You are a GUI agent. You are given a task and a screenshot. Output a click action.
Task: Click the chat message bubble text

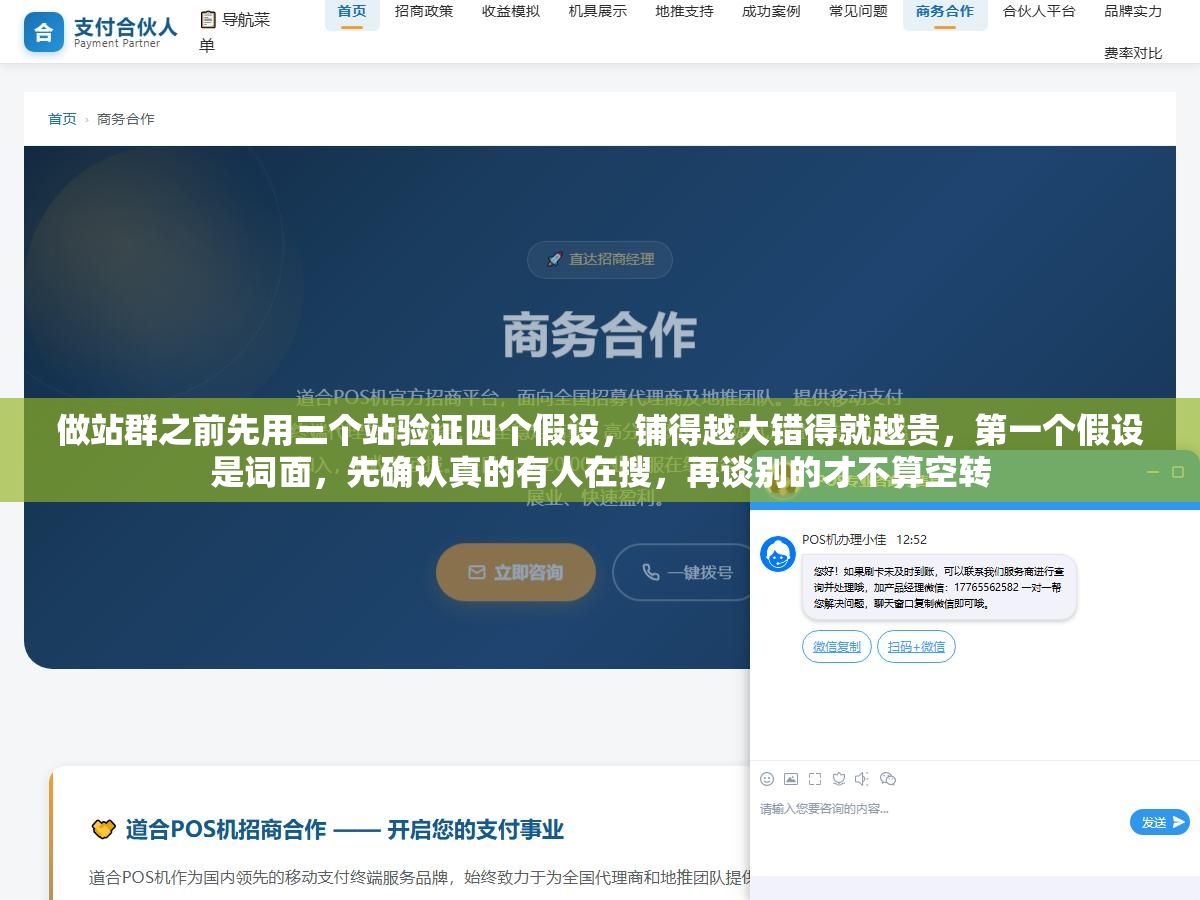pyautogui.click(x=939, y=587)
